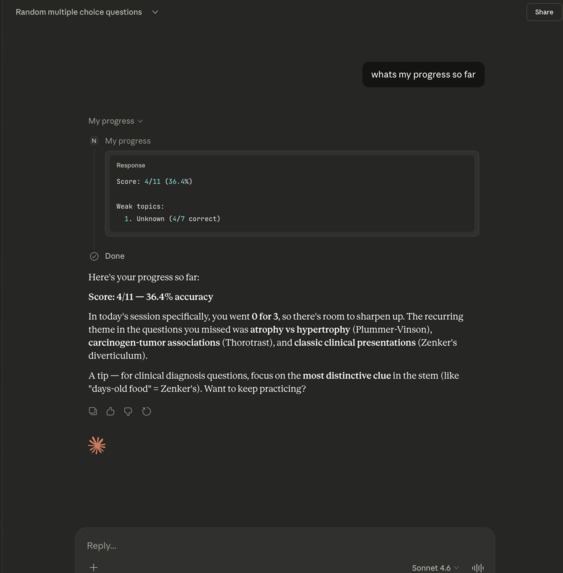Viewport: 563px width, 573px height.
Task: Click the Share button
Action: [x=544, y=12]
